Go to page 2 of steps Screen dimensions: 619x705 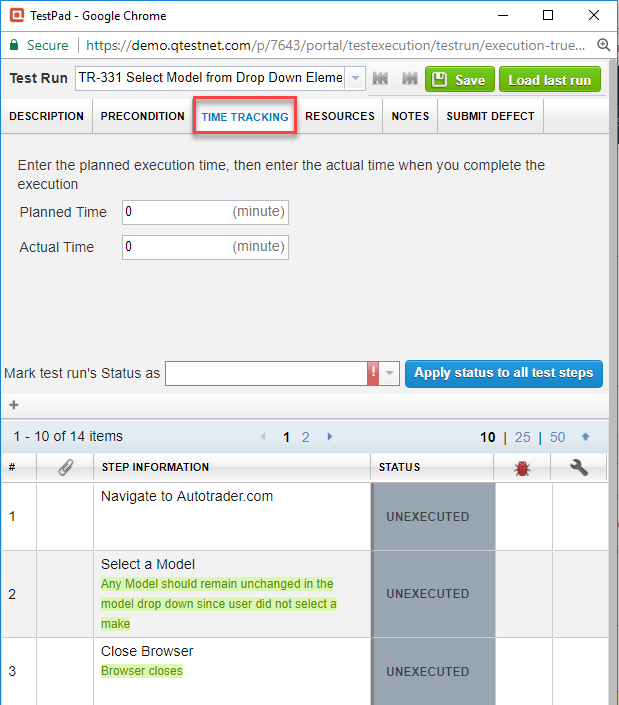pyautogui.click(x=306, y=437)
